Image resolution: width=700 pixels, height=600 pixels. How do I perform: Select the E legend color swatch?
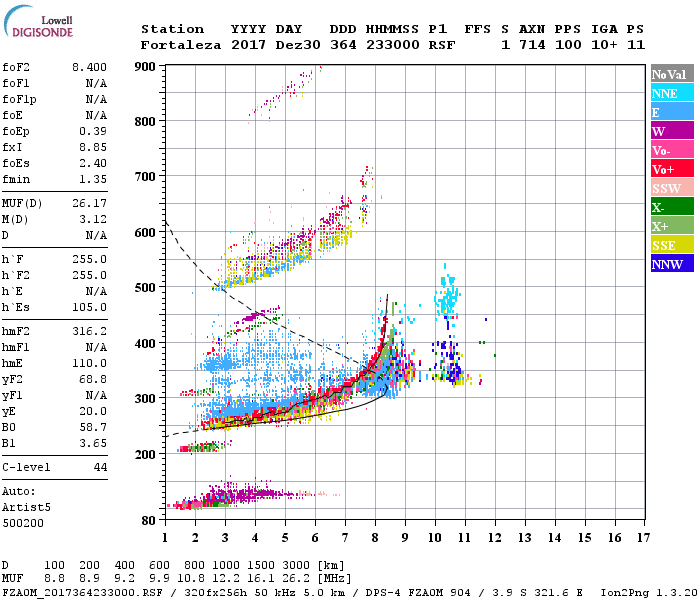coord(672,112)
